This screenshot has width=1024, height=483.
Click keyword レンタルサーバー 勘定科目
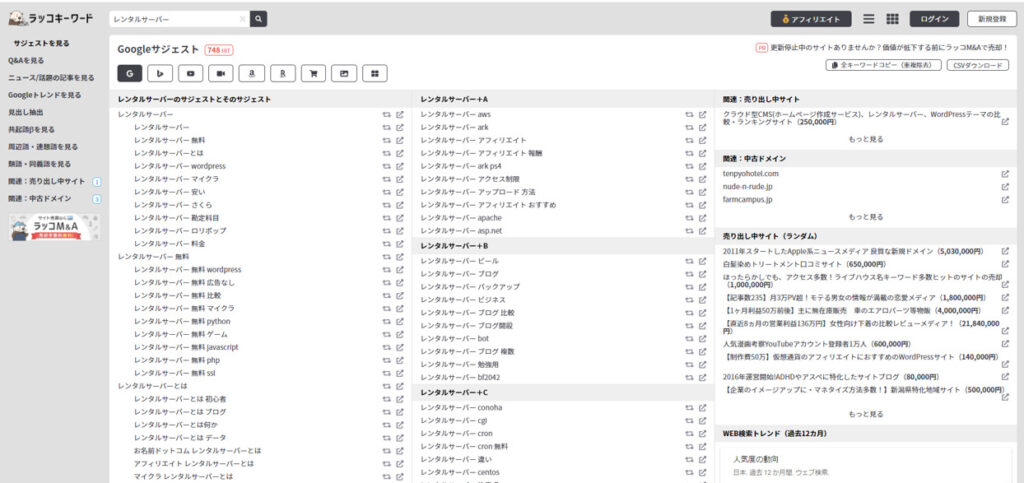click(176, 218)
